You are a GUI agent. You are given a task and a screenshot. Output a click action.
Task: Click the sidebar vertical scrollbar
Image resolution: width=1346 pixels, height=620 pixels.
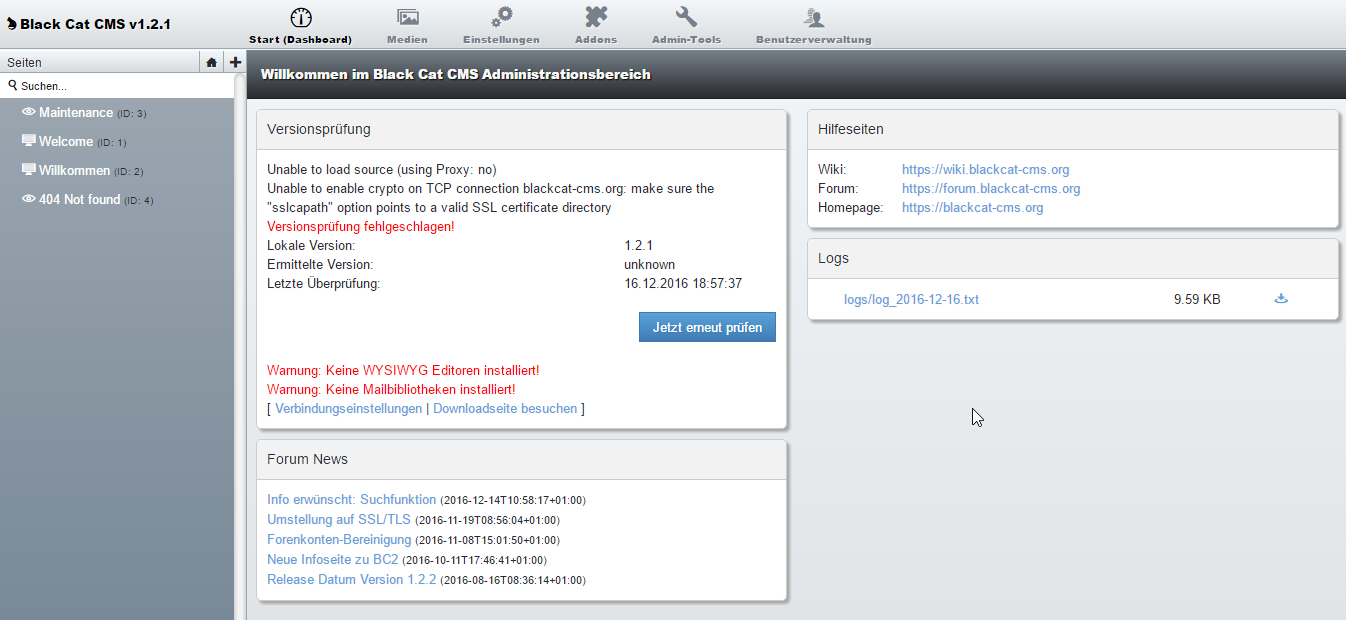(x=239, y=347)
